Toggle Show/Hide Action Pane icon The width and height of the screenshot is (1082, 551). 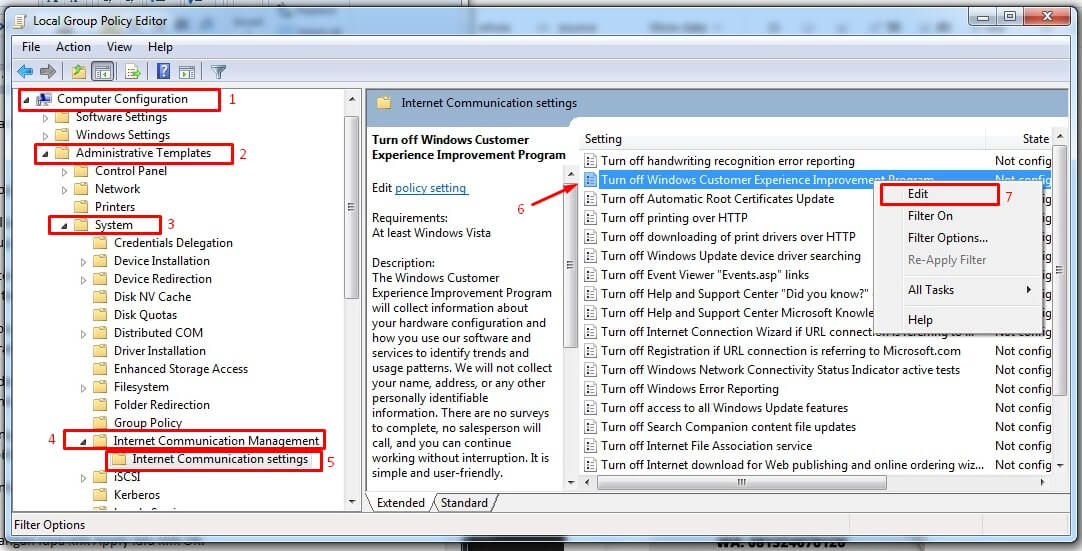tap(186, 71)
